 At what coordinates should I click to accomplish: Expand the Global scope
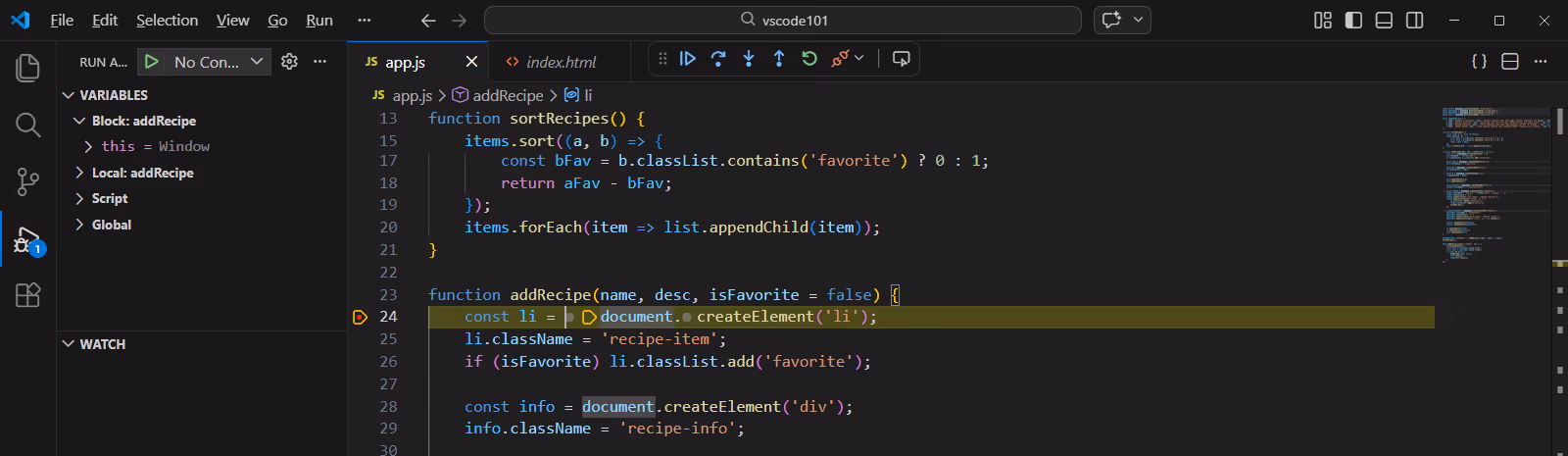click(79, 225)
